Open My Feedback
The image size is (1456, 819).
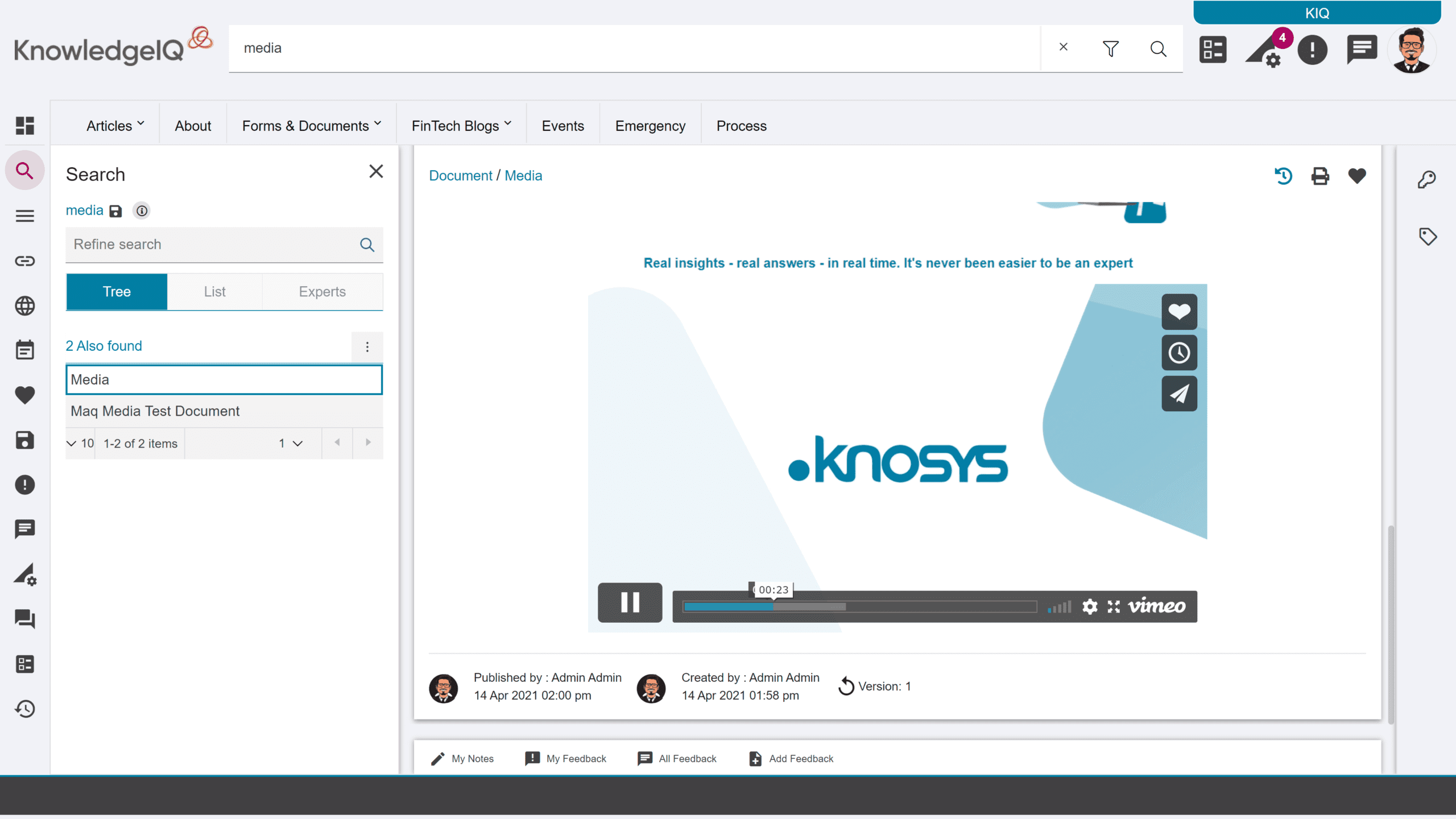(x=566, y=759)
